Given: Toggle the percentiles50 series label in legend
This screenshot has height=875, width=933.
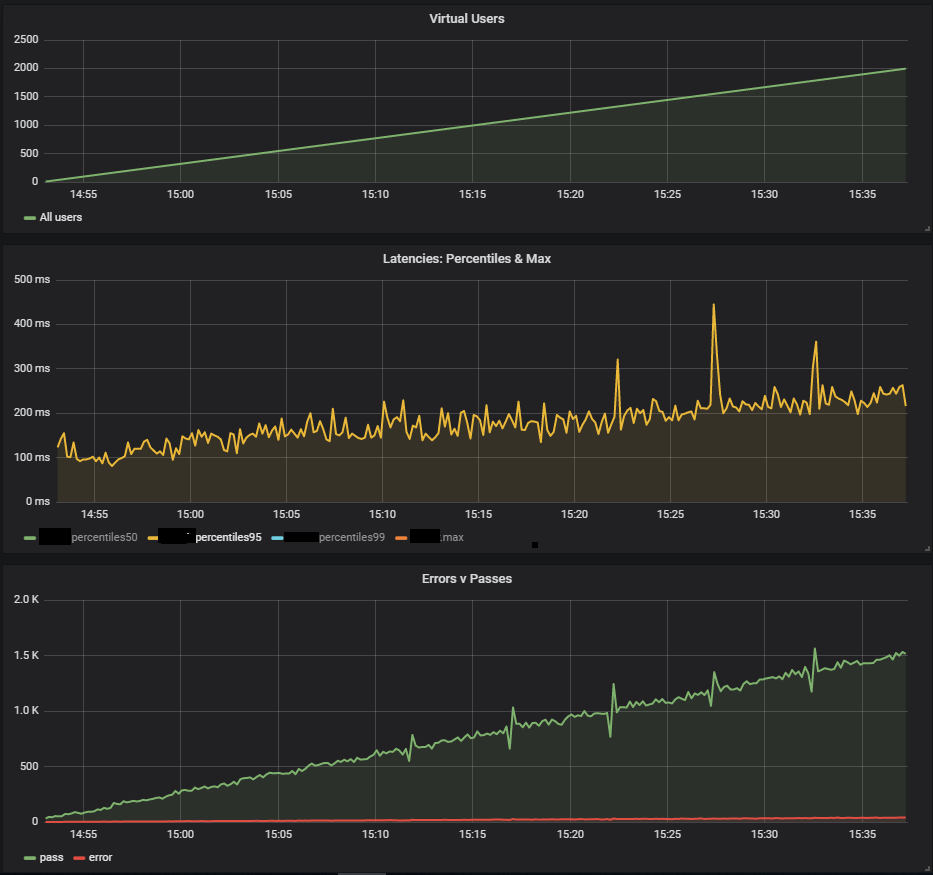Looking at the screenshot, I should pyautogui.click(x=104, y=537).
